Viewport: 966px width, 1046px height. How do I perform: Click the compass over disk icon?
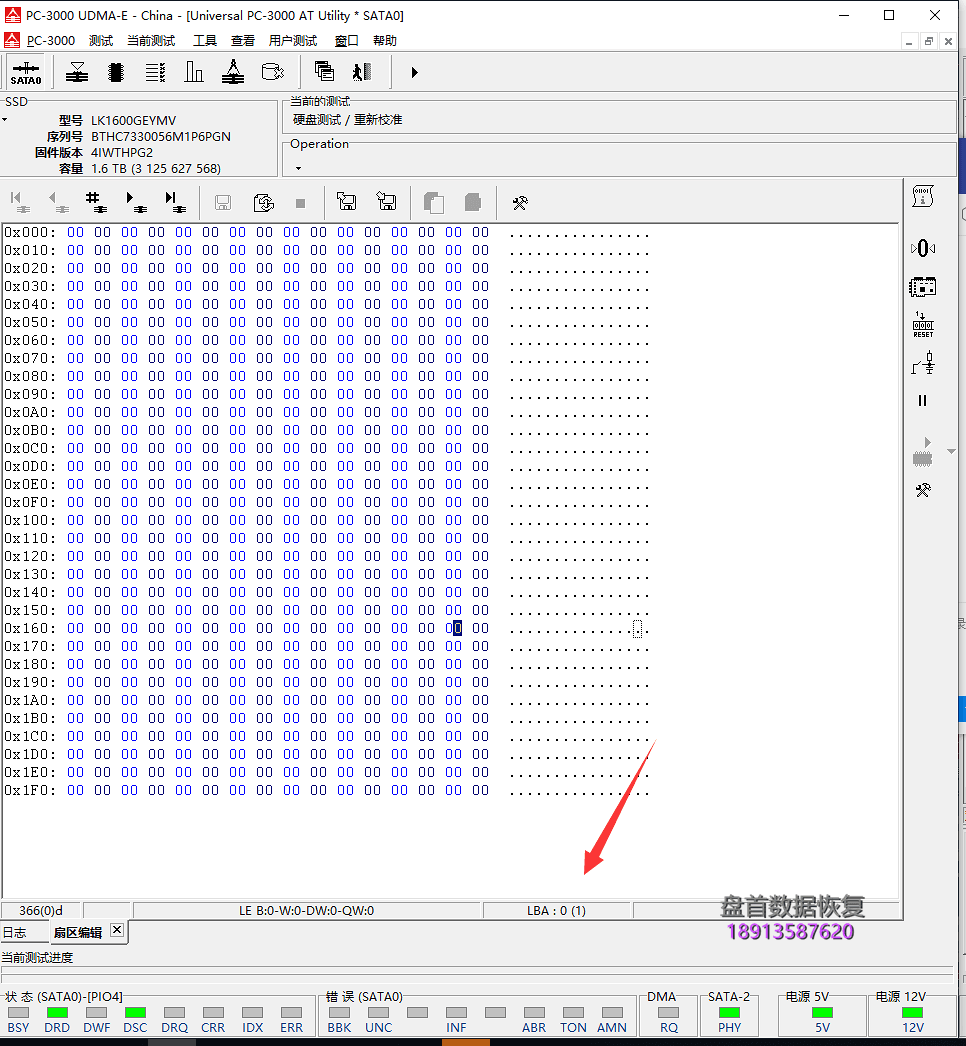(x=233, y=72)
